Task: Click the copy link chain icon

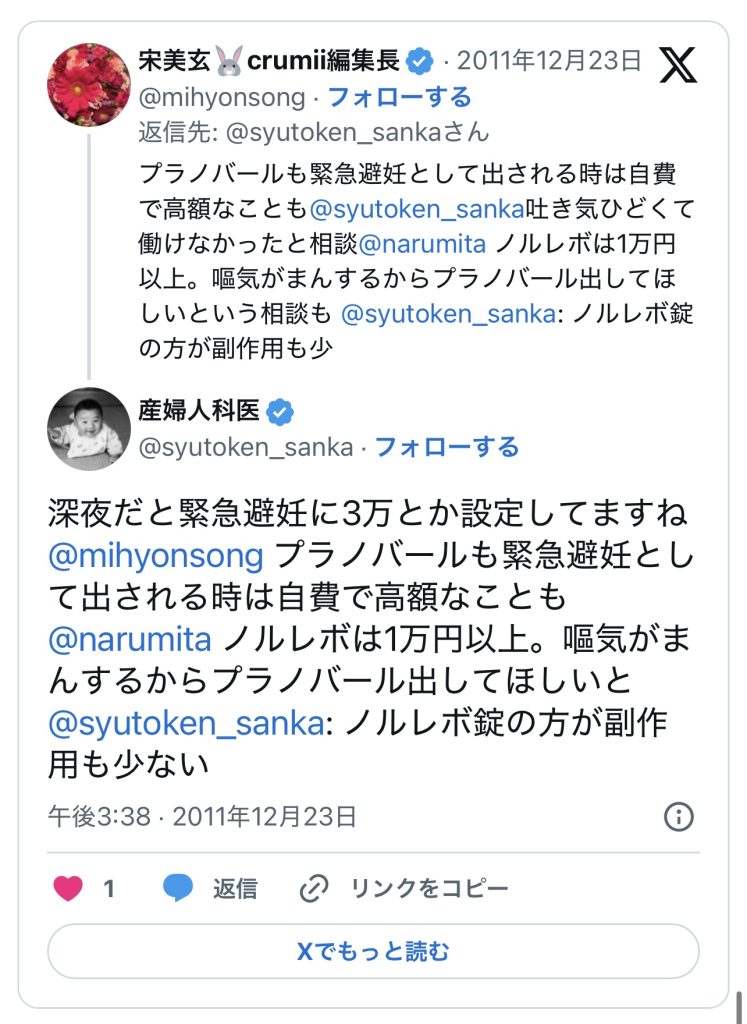Action: [314, 888]
